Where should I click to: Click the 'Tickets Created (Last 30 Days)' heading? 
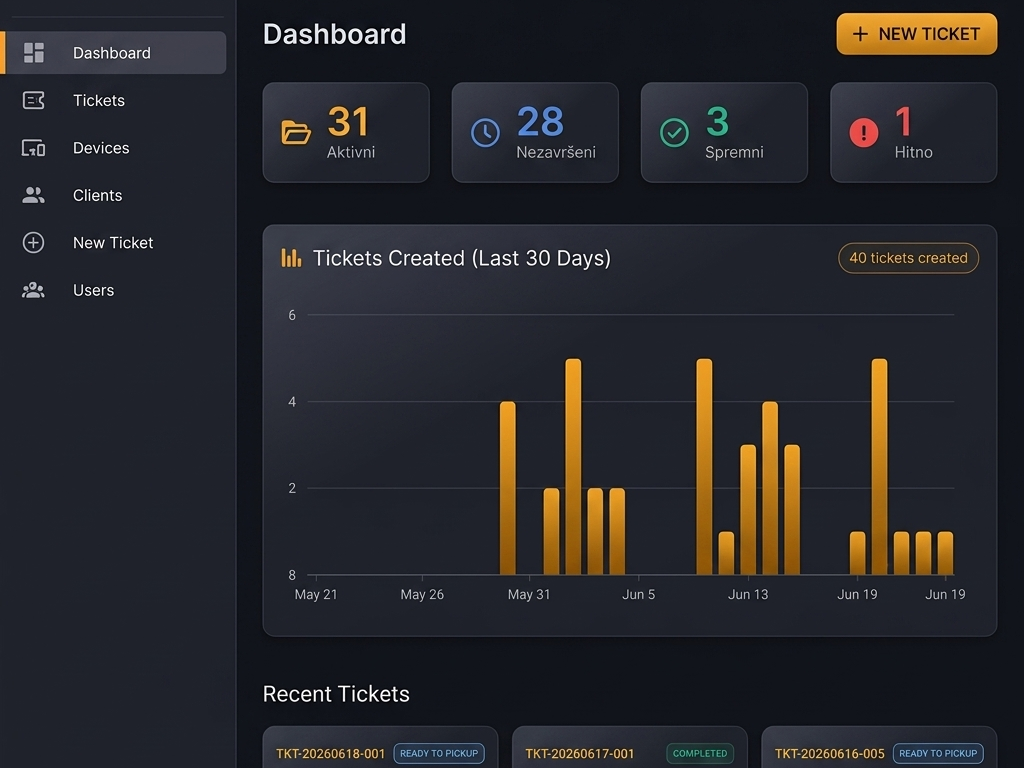[462, 258]
